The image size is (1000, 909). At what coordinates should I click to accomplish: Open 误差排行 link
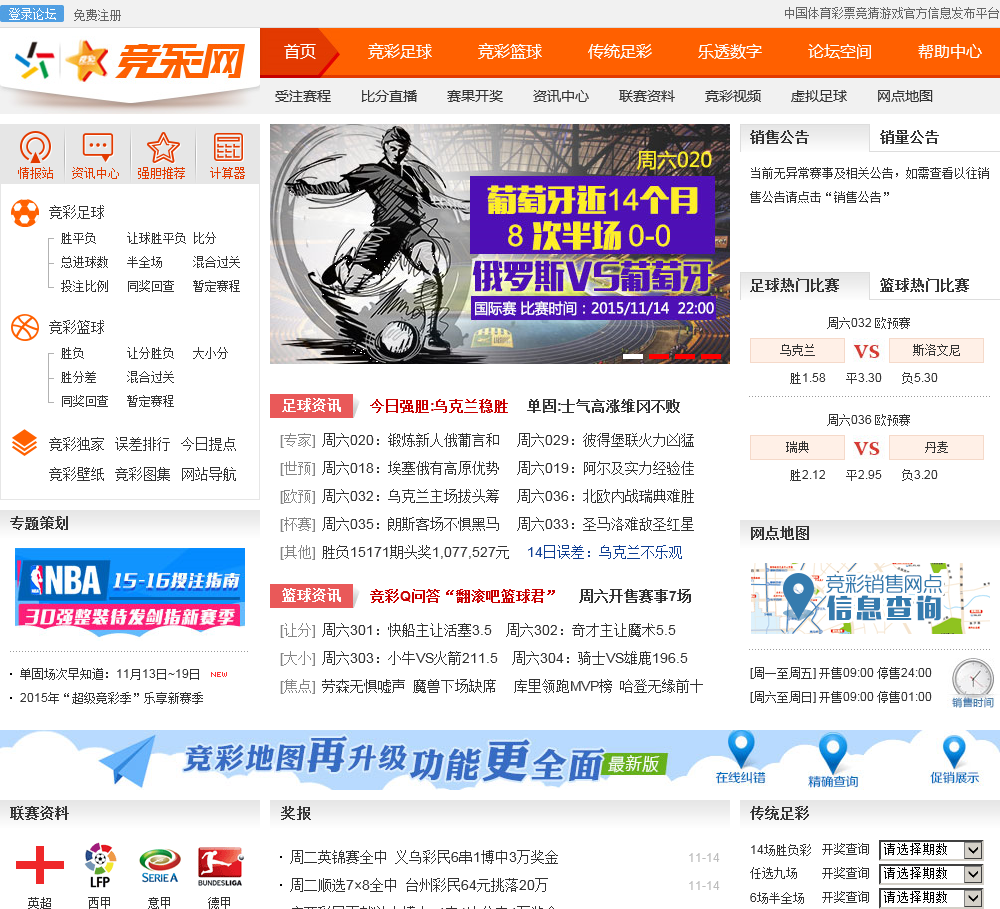point(142,444)
